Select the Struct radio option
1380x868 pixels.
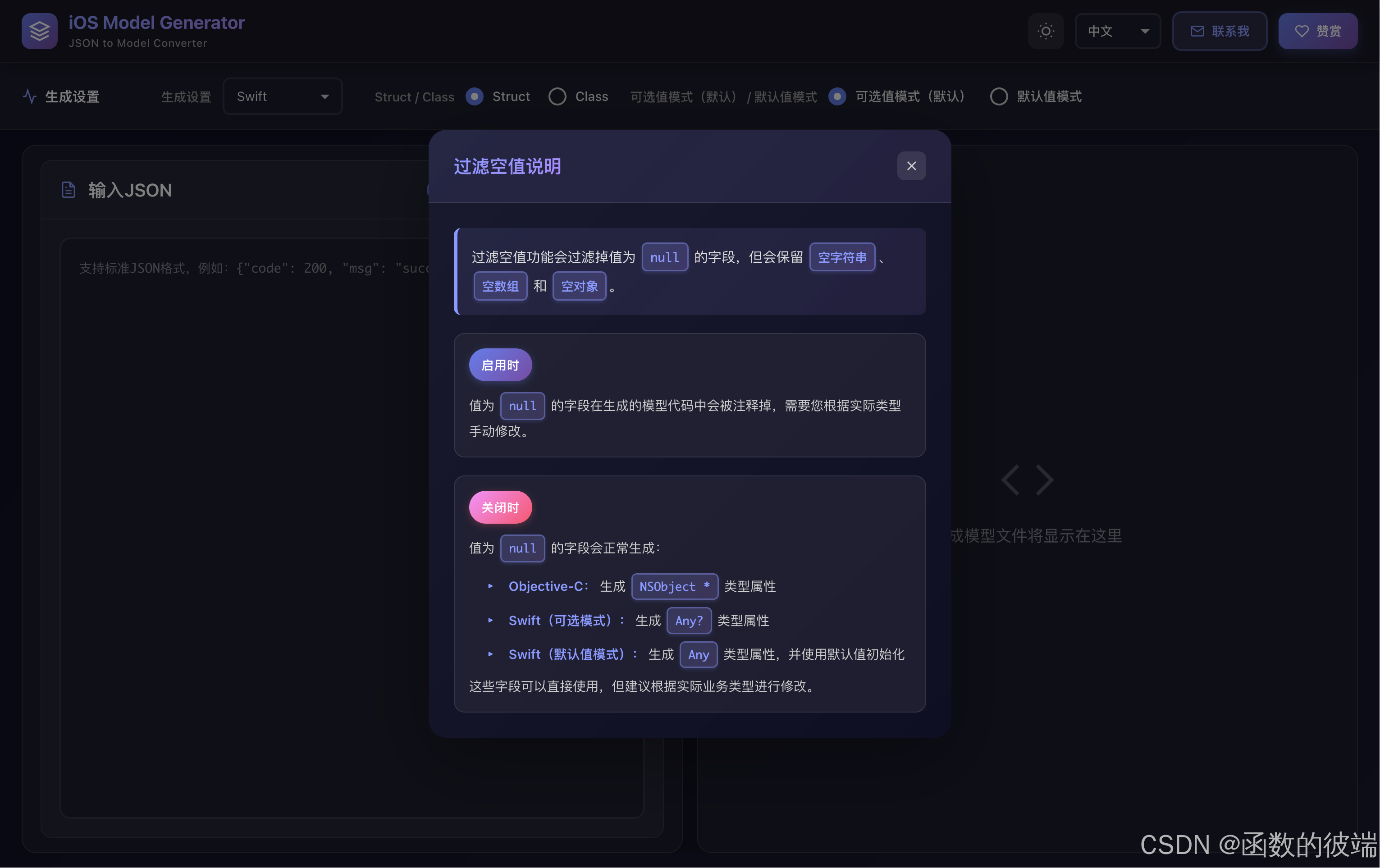point(474,96)
